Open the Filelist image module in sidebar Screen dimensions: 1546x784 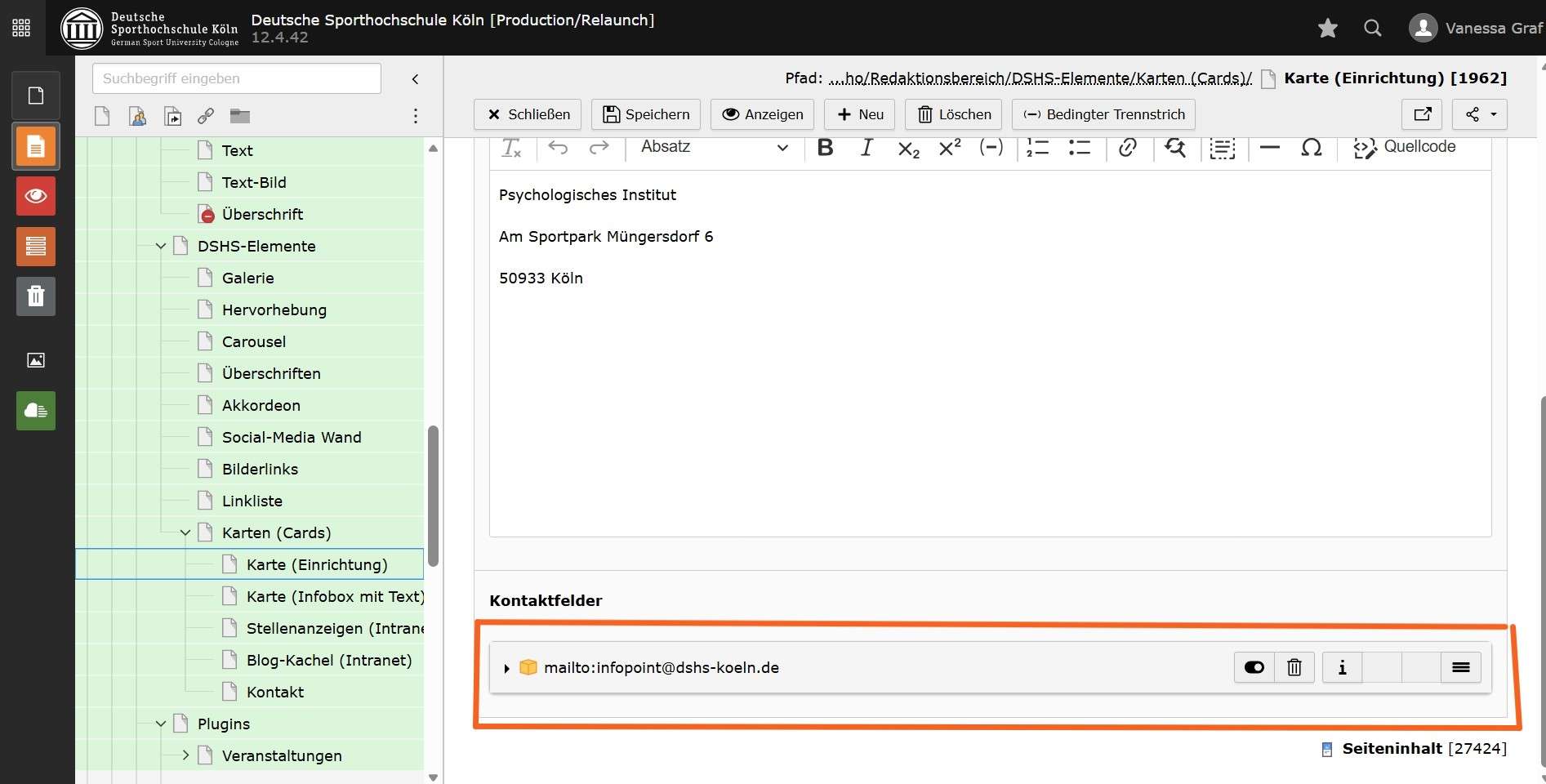coord(36,360)
